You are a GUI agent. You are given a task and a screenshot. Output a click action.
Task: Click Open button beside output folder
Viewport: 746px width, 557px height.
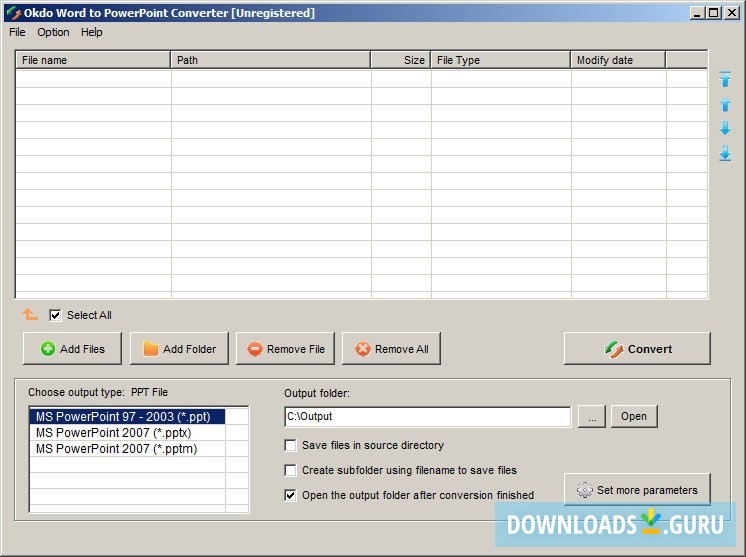(x=634, y=417)
